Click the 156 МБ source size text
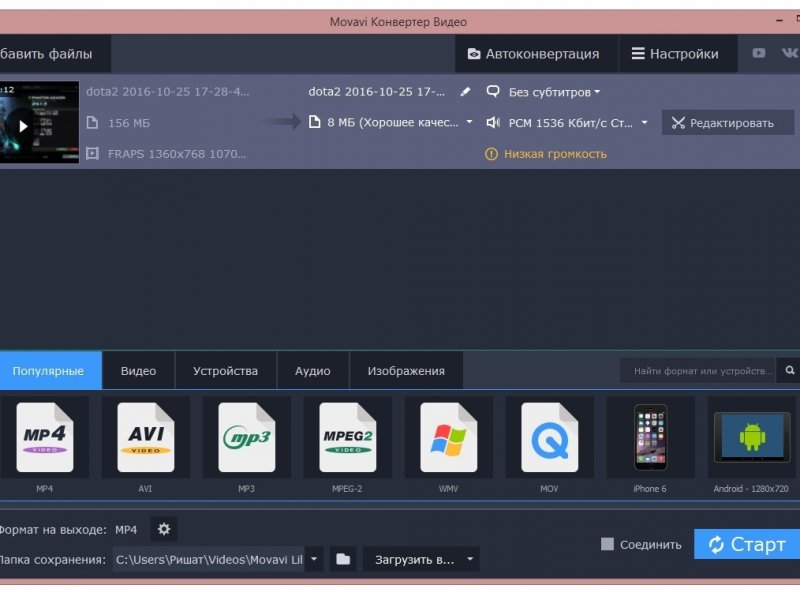Image resolution: width=800 pixels, height=600 pixels. tap(129, 123)
